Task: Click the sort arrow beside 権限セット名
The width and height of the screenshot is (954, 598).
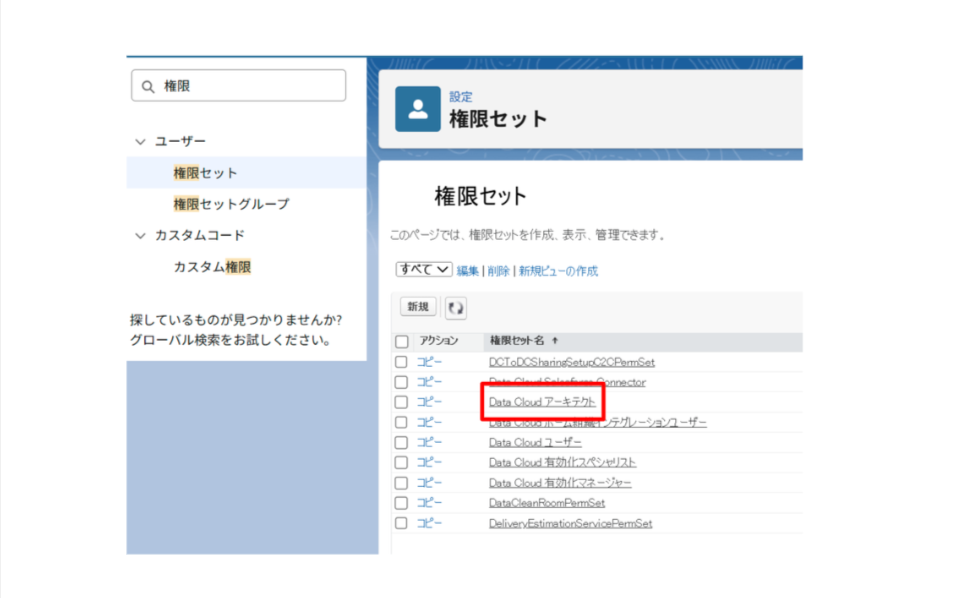Action: click(555, 341)
